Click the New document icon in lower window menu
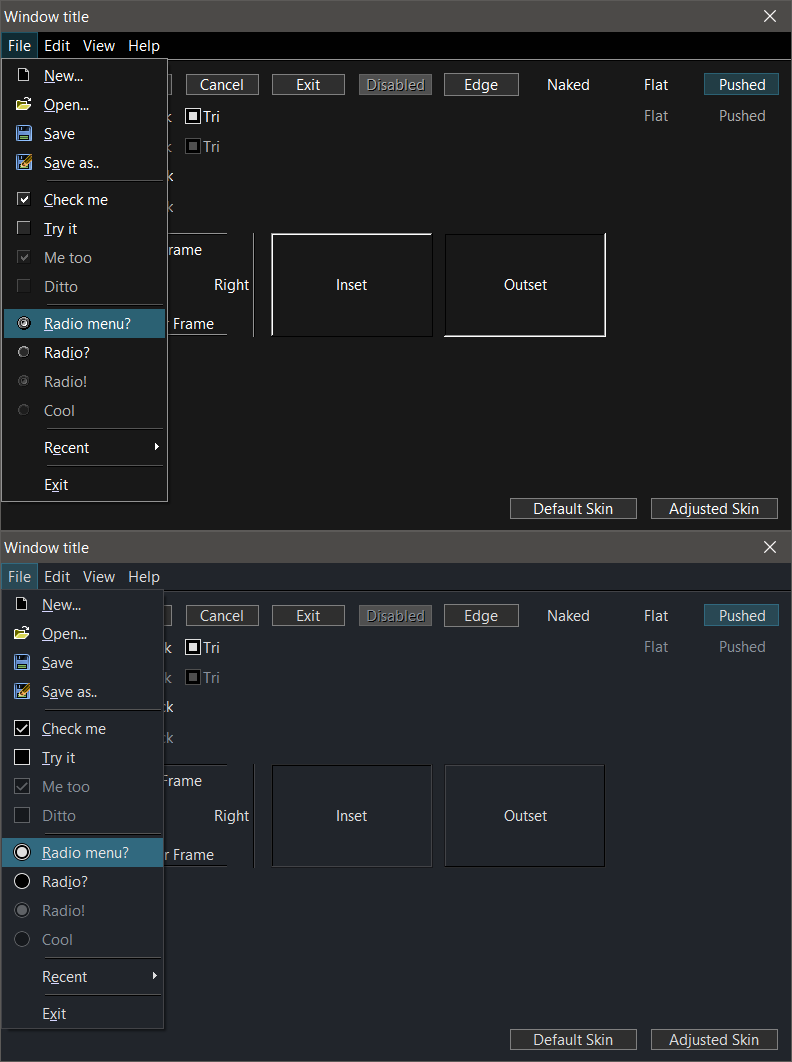The image size is (792, 1062). [22, 604]
